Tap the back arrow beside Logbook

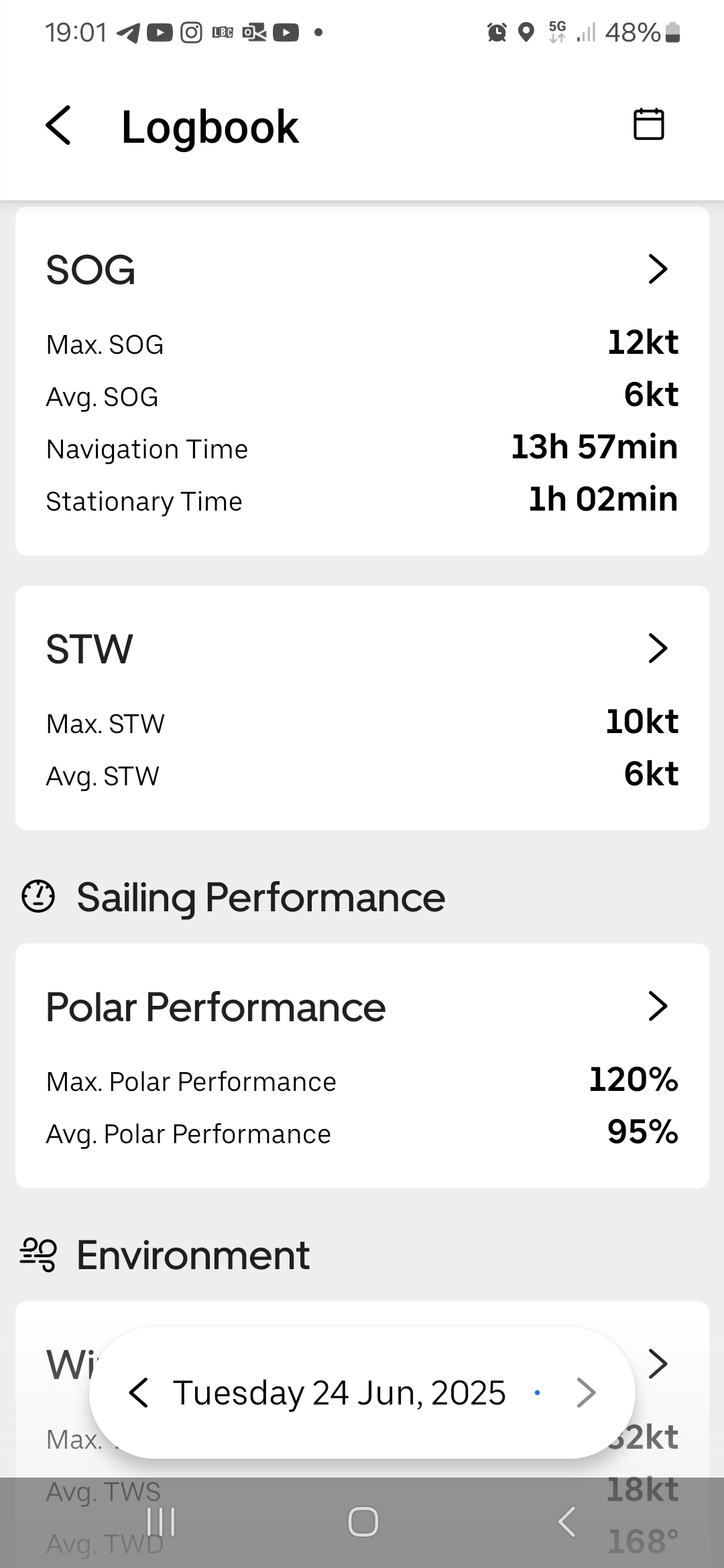[x=58, y=125]
